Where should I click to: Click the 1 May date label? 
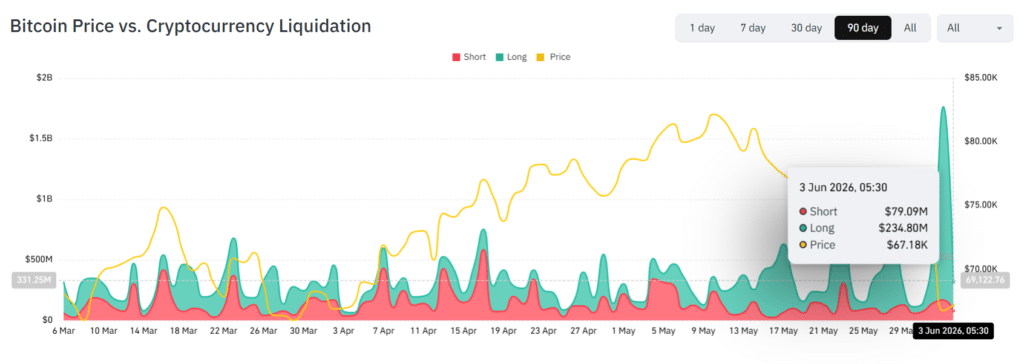point(623,331)
